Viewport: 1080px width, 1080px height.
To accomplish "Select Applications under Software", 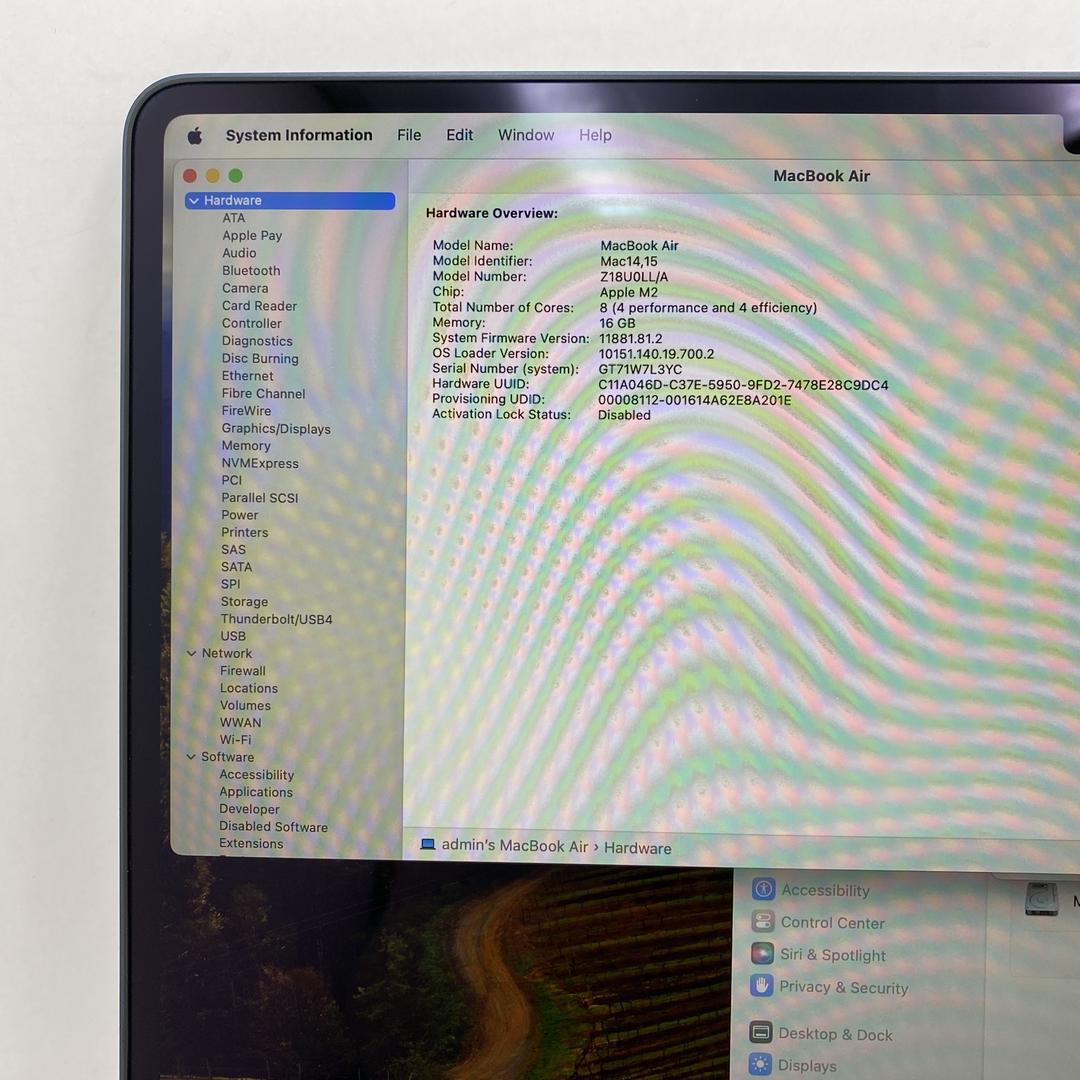I will (256, 792).
